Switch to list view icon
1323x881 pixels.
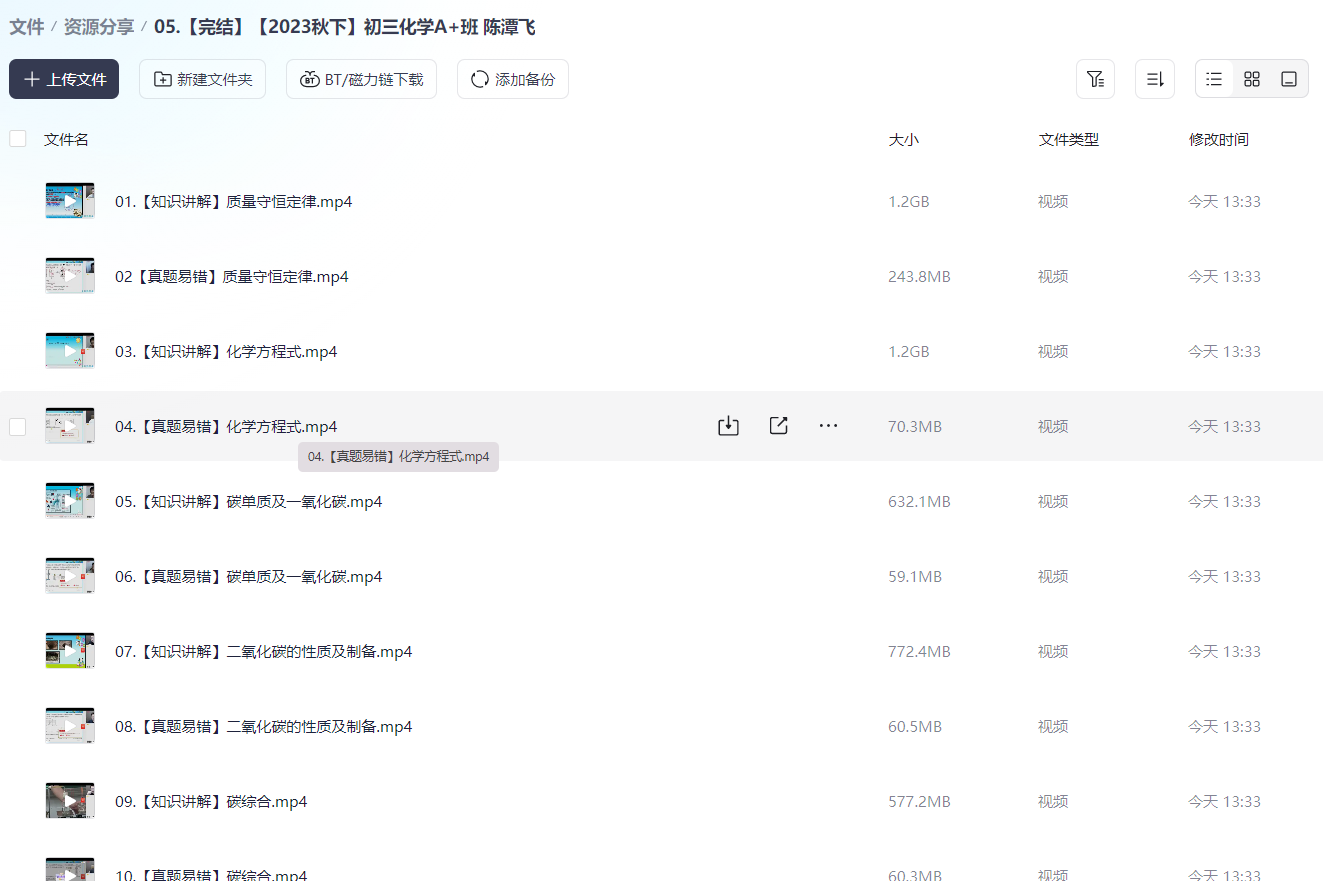1213,78
